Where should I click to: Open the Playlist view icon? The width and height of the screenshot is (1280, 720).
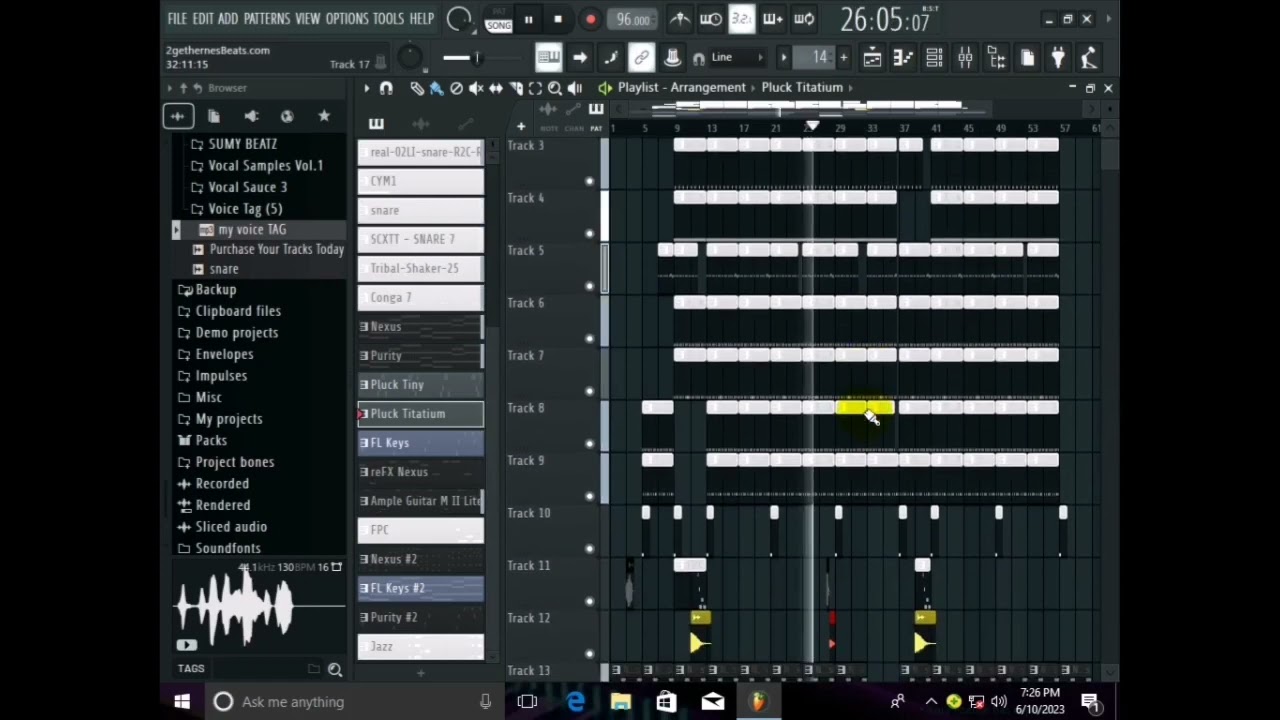click(x=872, y=58)
